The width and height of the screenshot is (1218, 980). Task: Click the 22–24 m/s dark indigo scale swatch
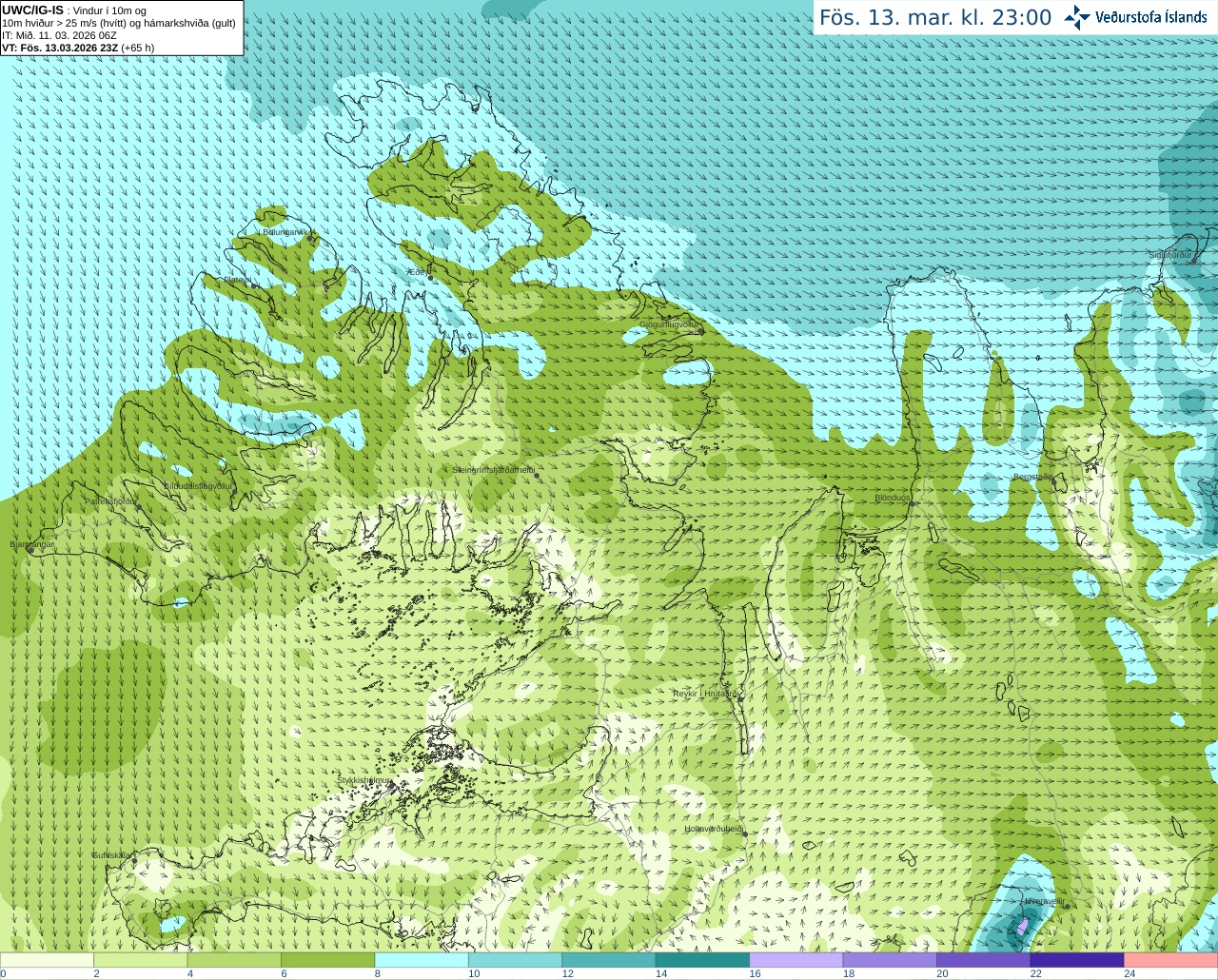(x=1077, y=960)
